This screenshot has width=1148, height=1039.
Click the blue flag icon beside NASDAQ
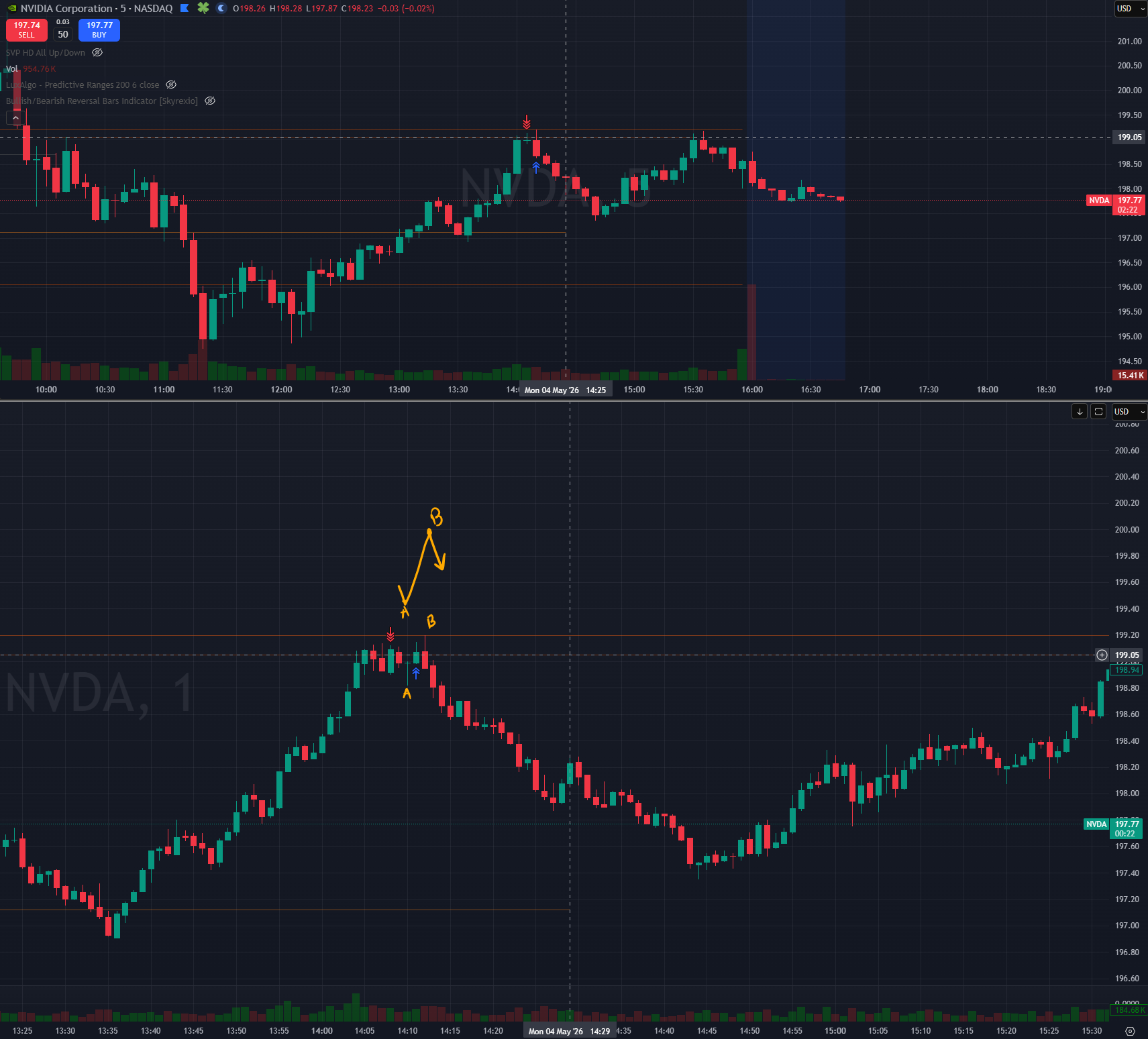coord(185,8)
